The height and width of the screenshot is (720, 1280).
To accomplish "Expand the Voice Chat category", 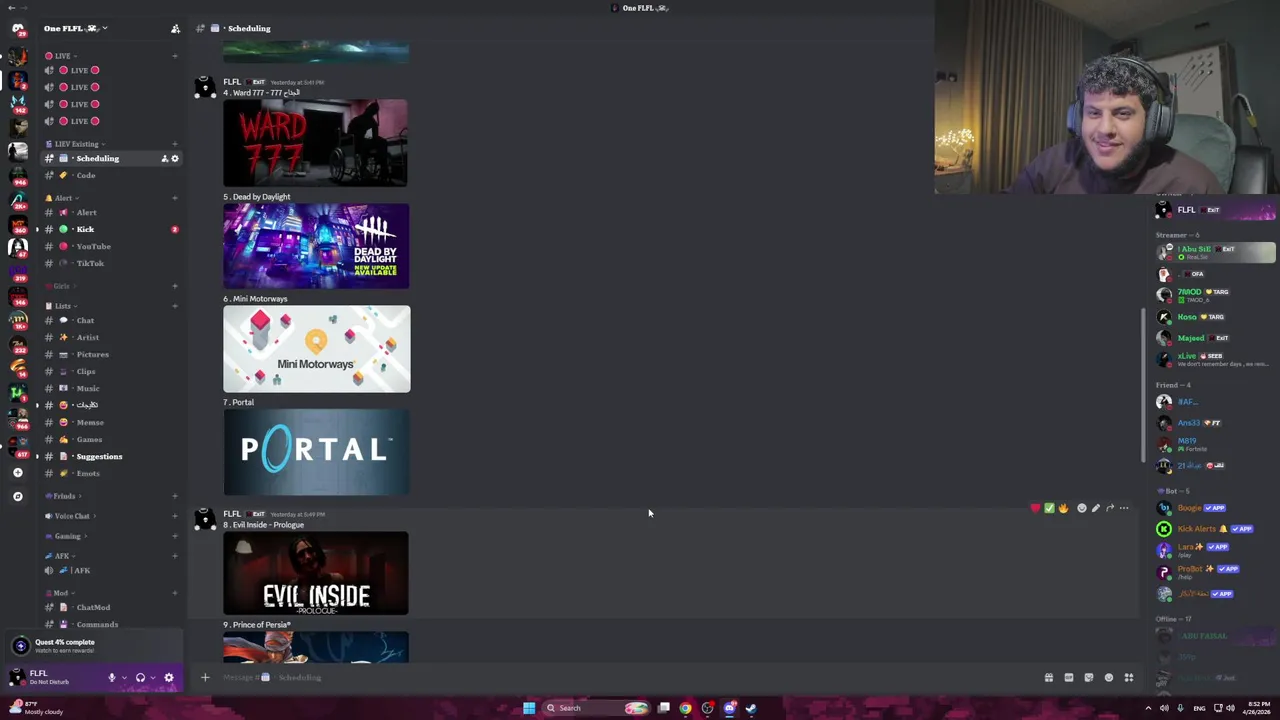I will 69,516.
